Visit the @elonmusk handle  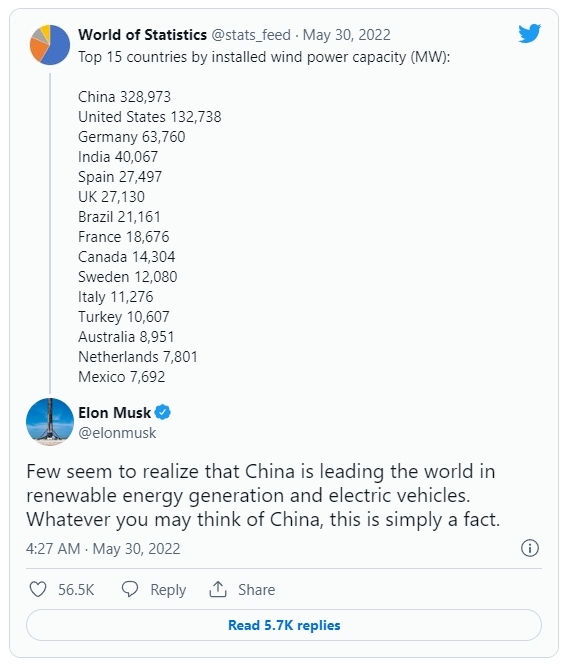[117, 433]
